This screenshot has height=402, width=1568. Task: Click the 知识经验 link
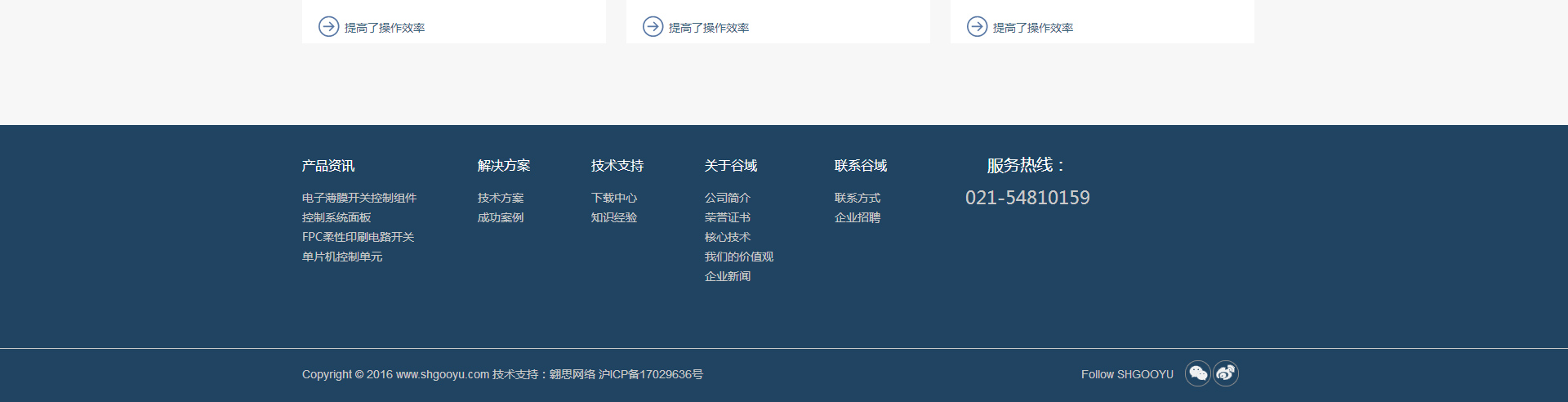[613, 217]
